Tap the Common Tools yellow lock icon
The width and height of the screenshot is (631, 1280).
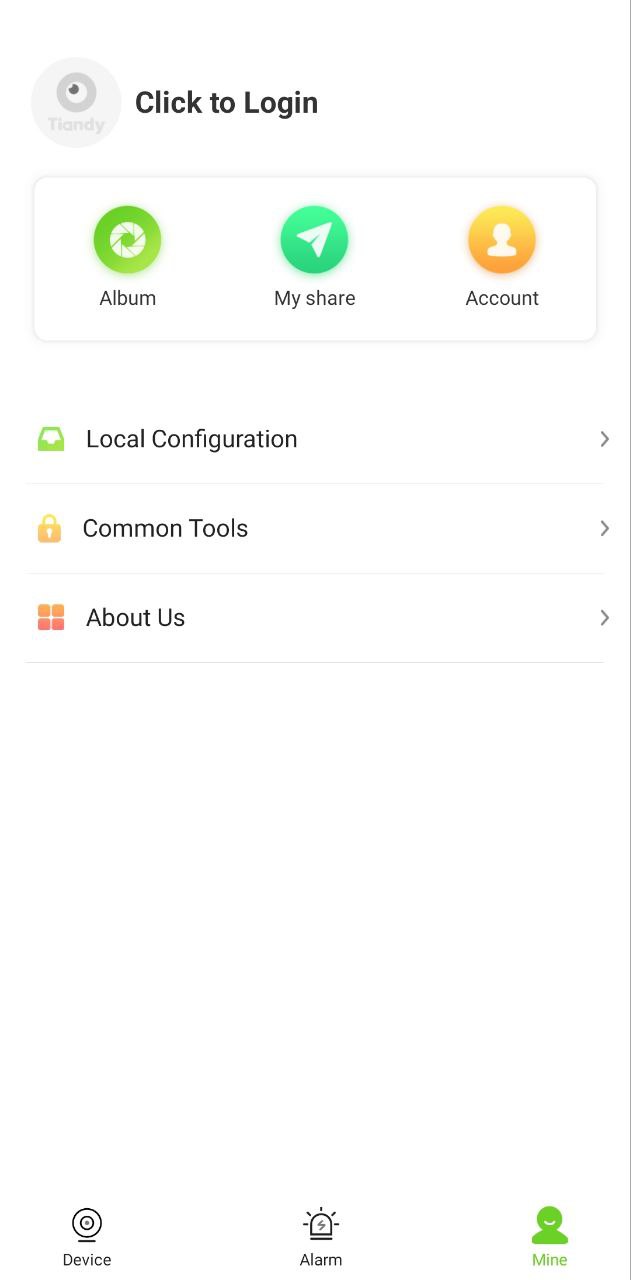click(x=49, y=528)
